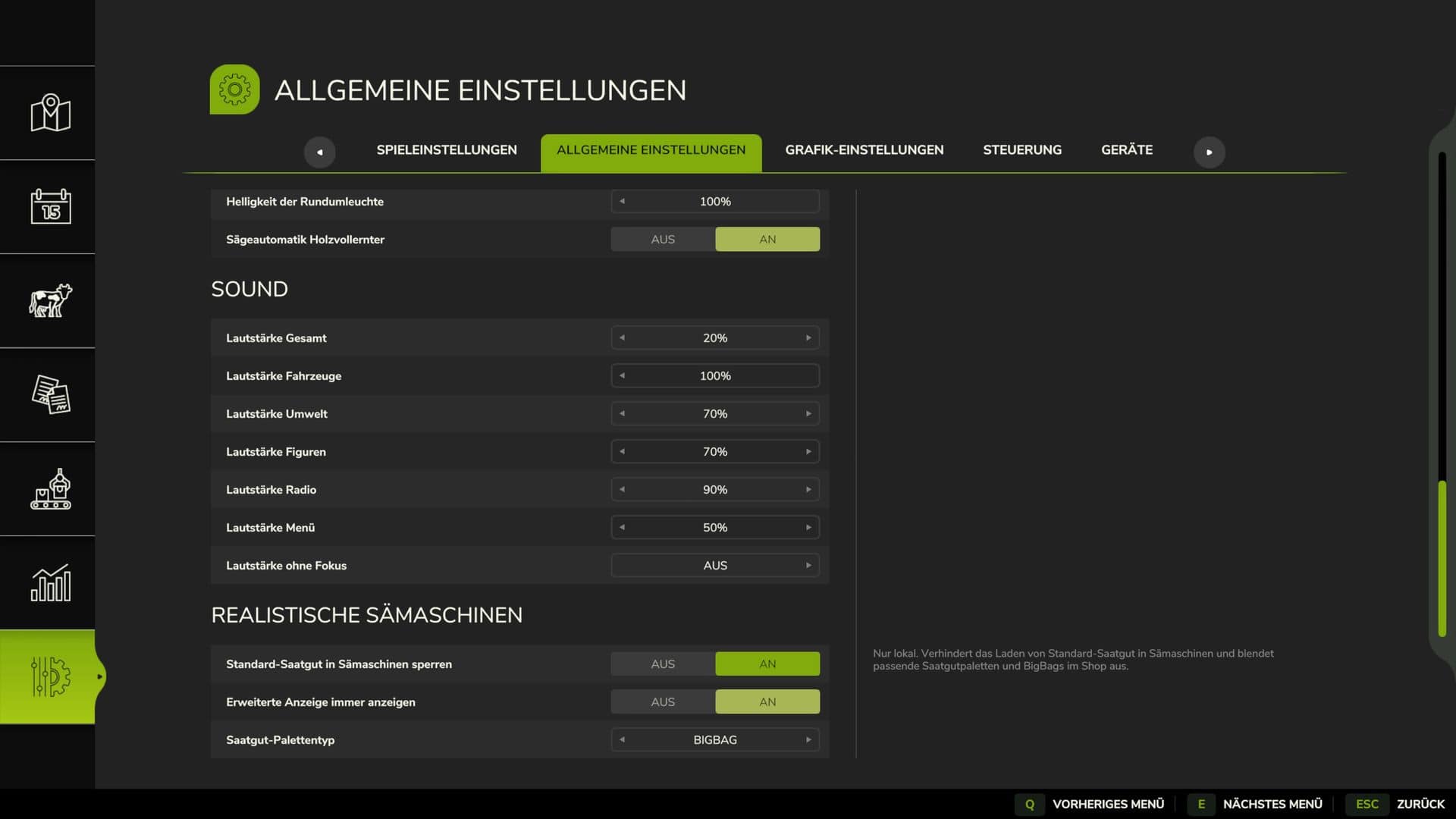Turn Sägeautomatik Holzvollernter to AUS

click(663, 240)
